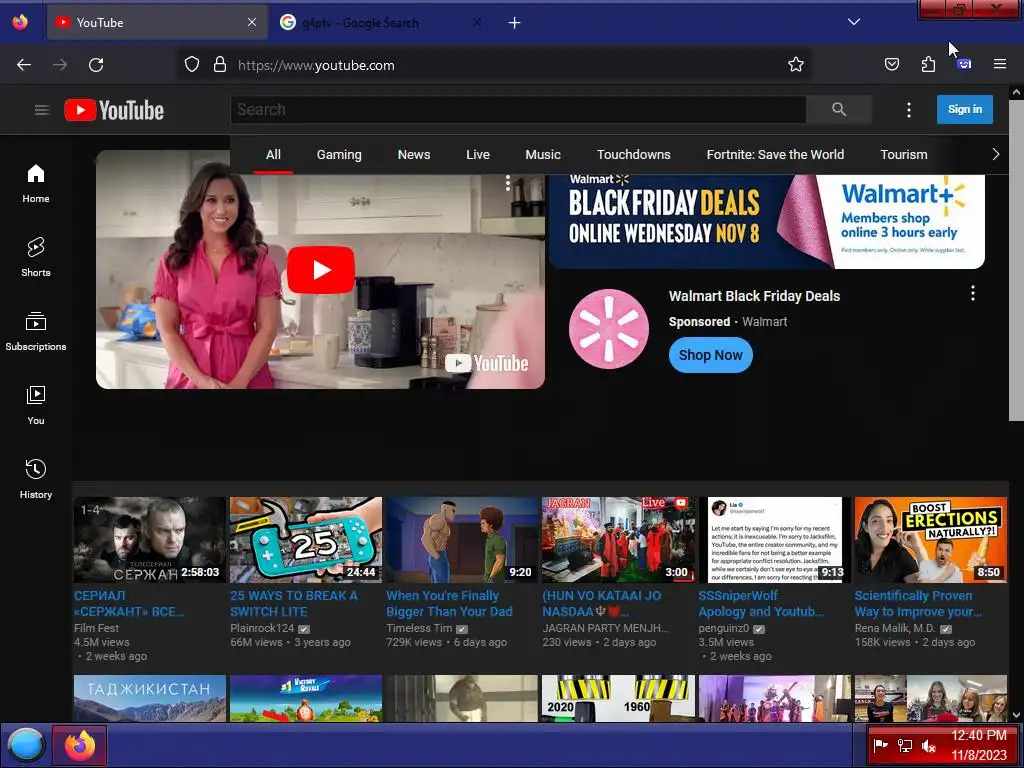Open Home in the sidebar
The height and width of the screenshot is (768, 1024).
[36, 184]
